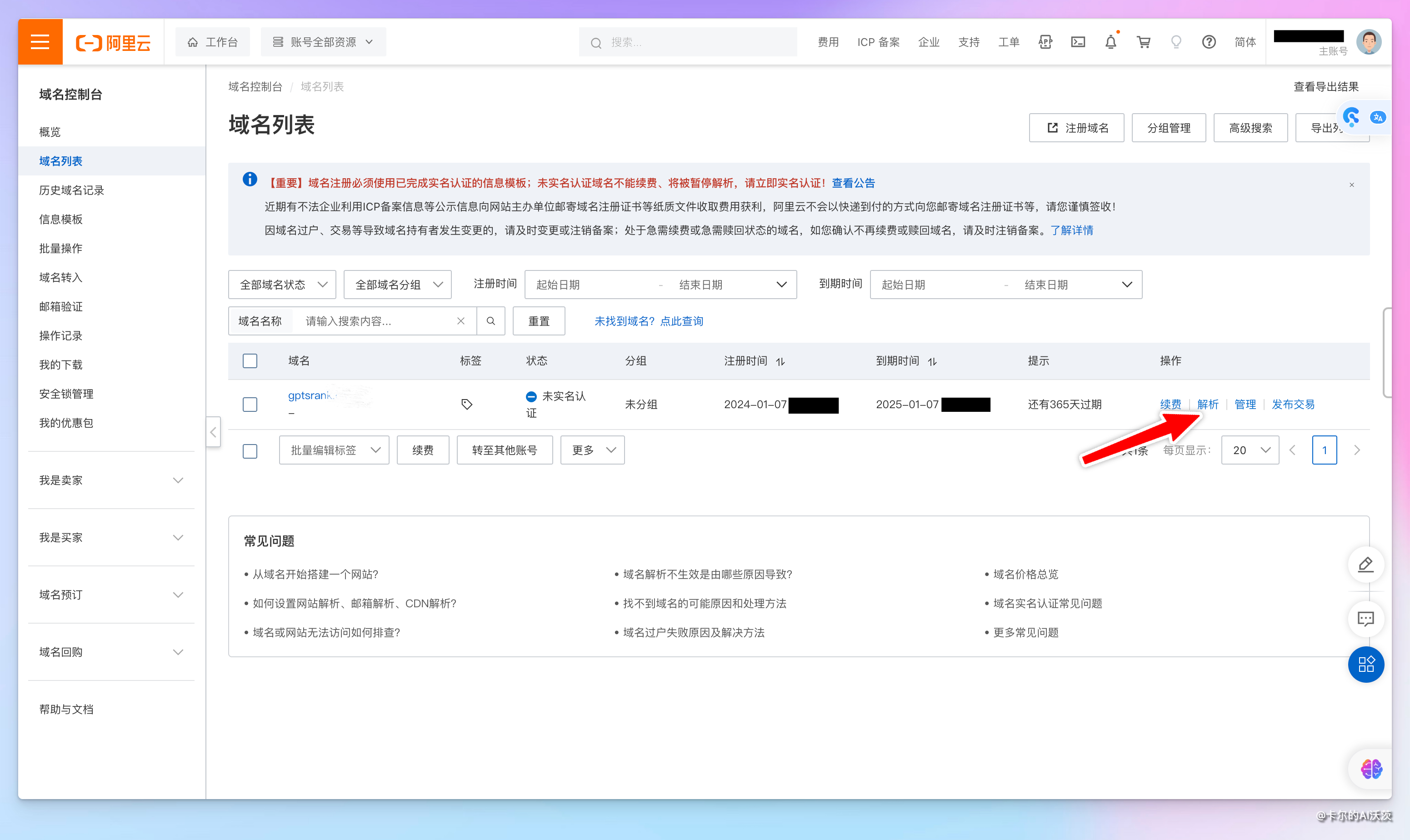Screen dimensions: 1410x840
Task: Click the user avatar picture
Action: 1369,42
